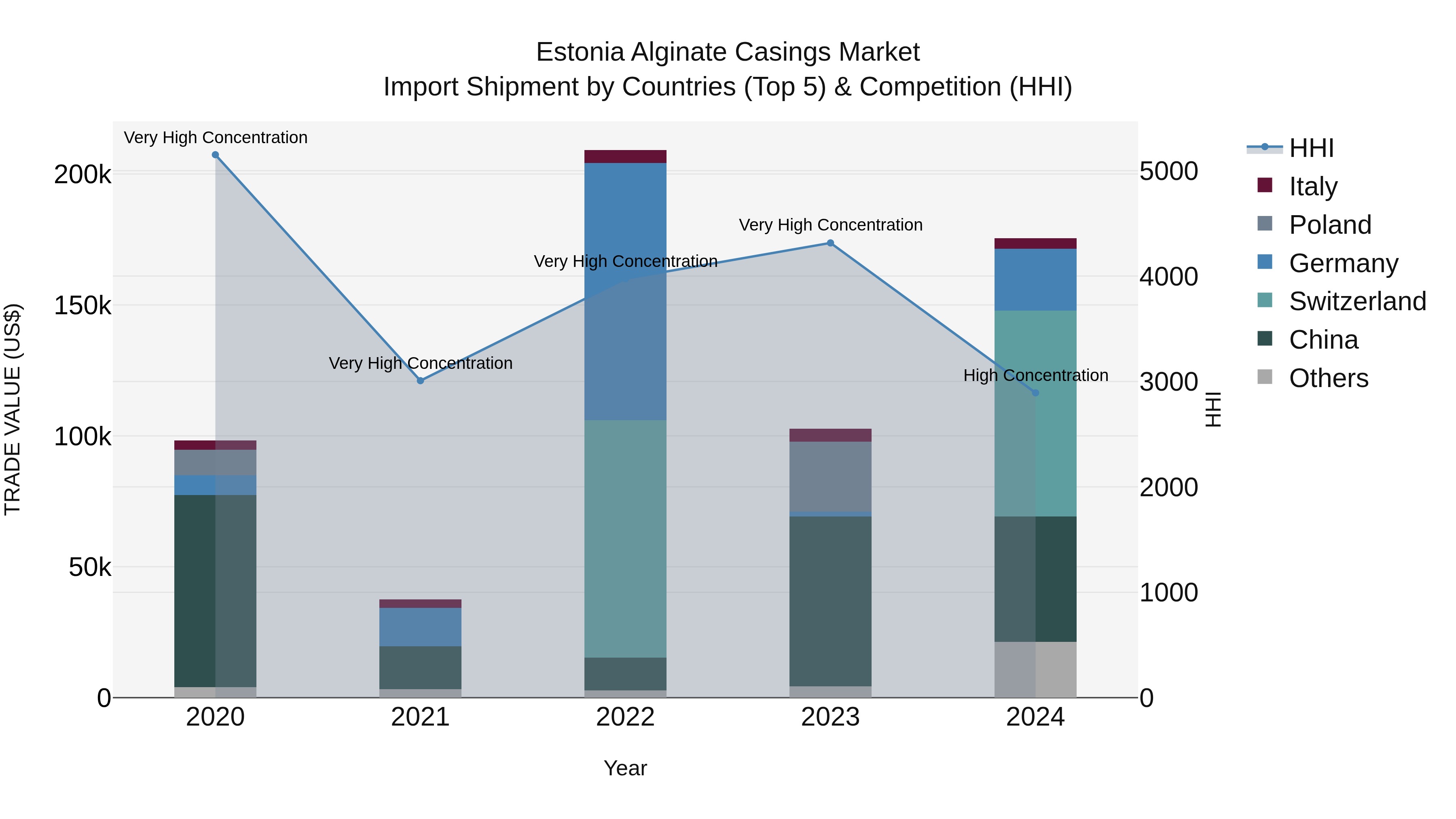
Task: Click the HHI data point for 2023
Action: [x=830, y=243]
